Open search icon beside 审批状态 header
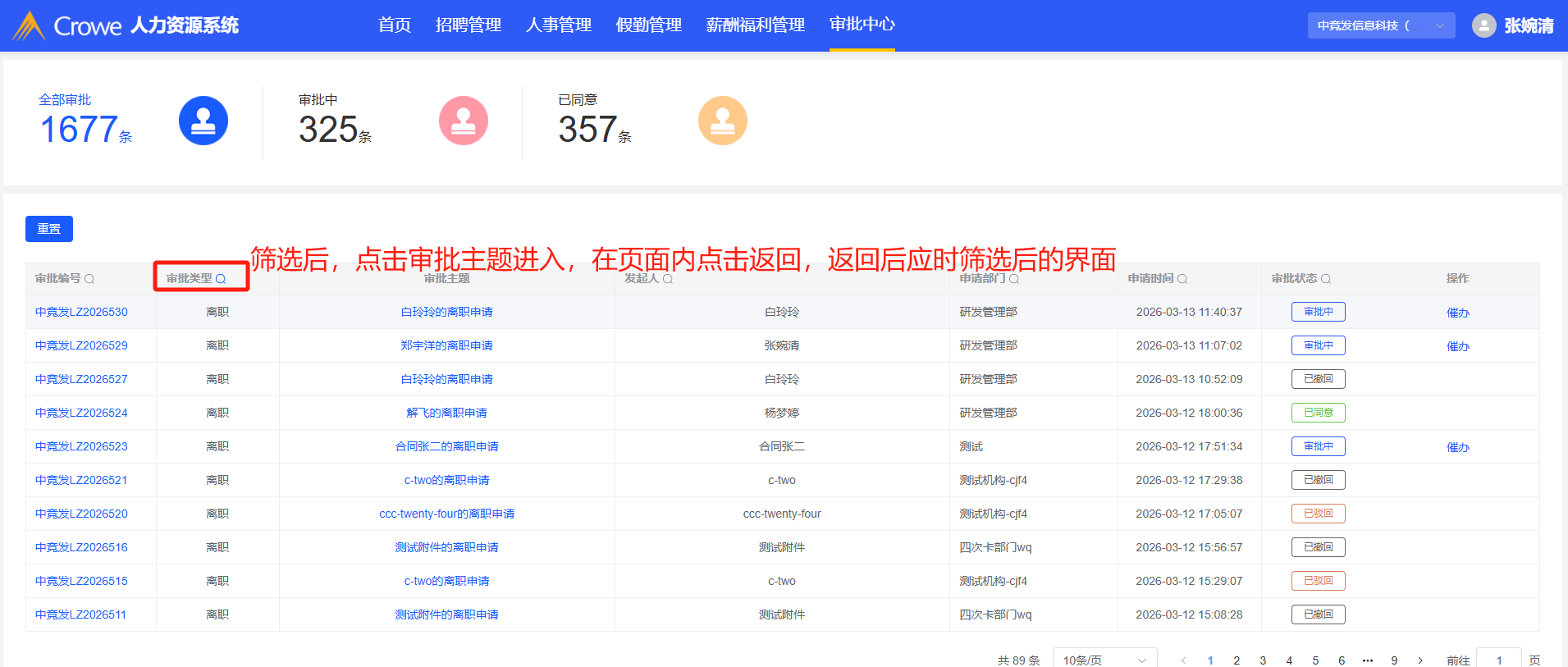Screen dimensions: 1568x667 point(1326,279)
